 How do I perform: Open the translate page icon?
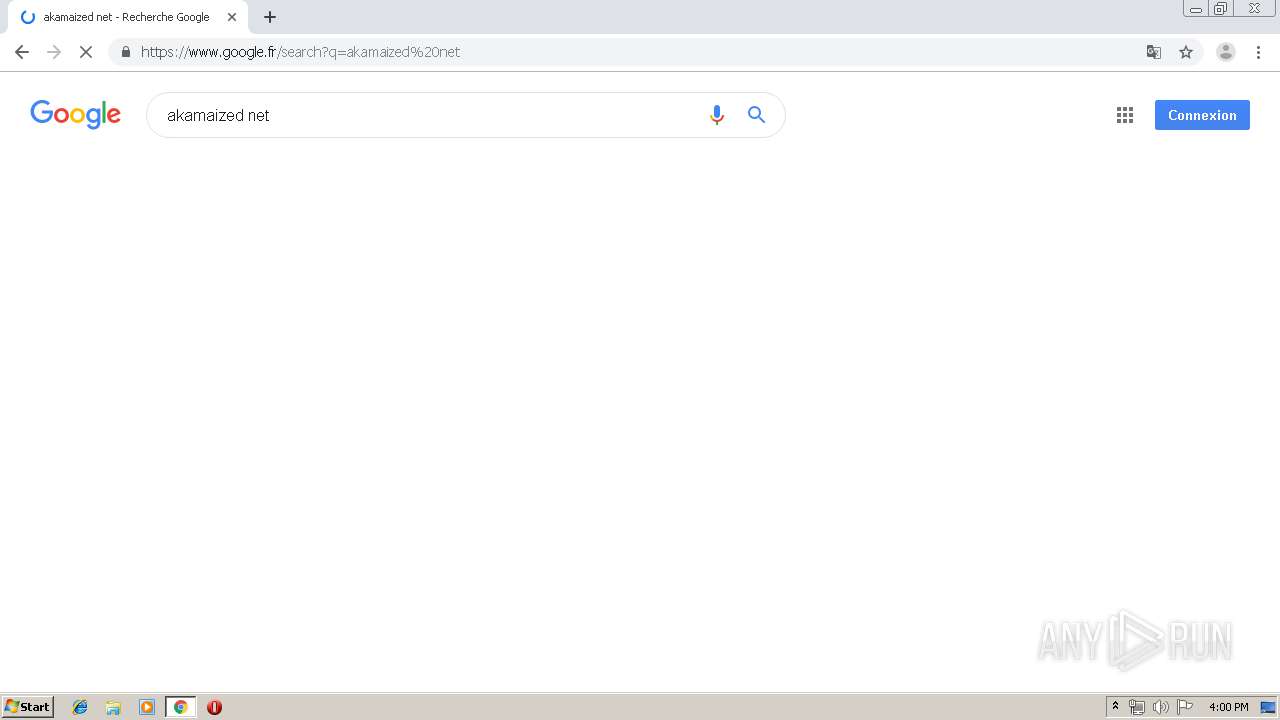point(1154,52)
